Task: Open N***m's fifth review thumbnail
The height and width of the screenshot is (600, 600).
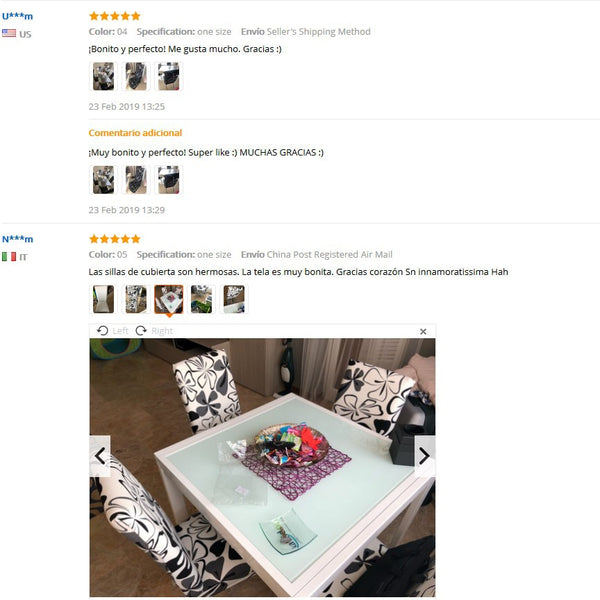Action: (234, 299)
